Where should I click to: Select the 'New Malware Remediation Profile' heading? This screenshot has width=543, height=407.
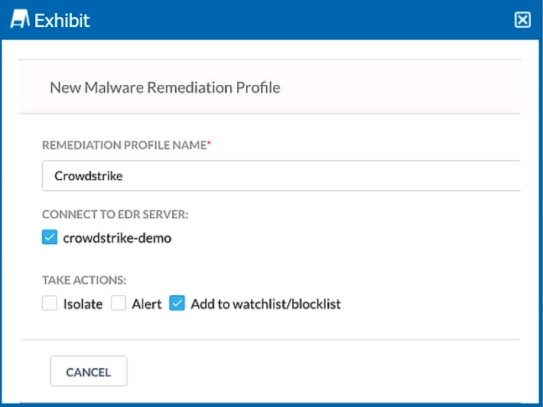click(165, 87)
